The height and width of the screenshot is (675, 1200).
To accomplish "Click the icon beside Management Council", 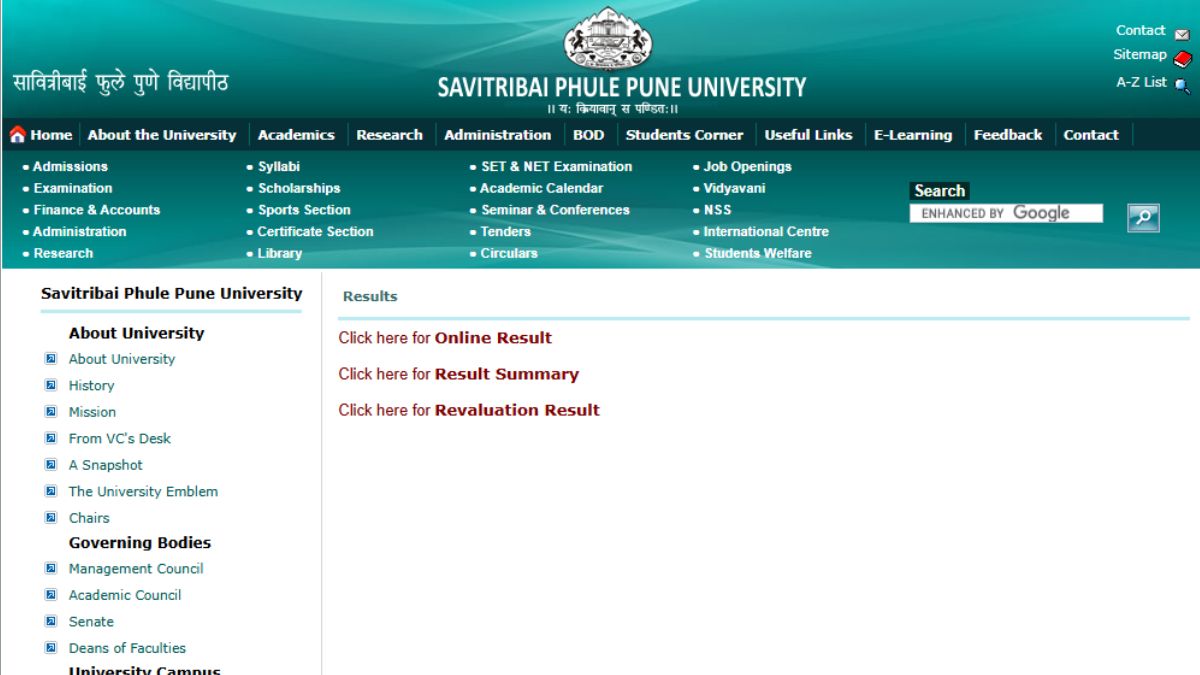I will coord(51,568).
